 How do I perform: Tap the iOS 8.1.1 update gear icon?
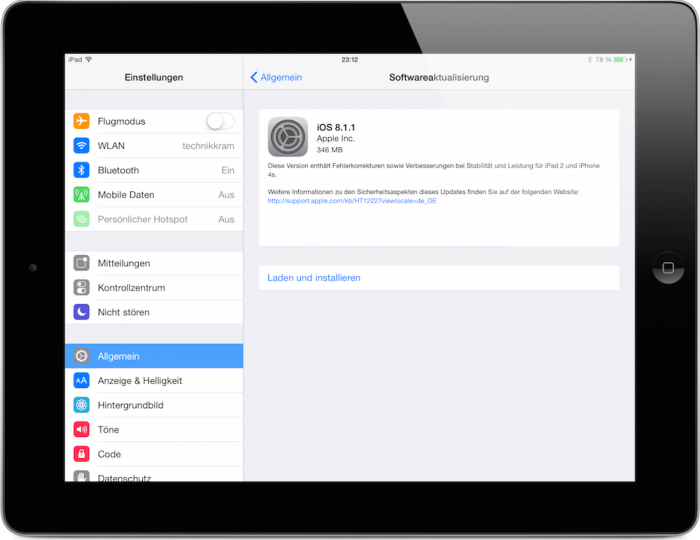(288, 136)
